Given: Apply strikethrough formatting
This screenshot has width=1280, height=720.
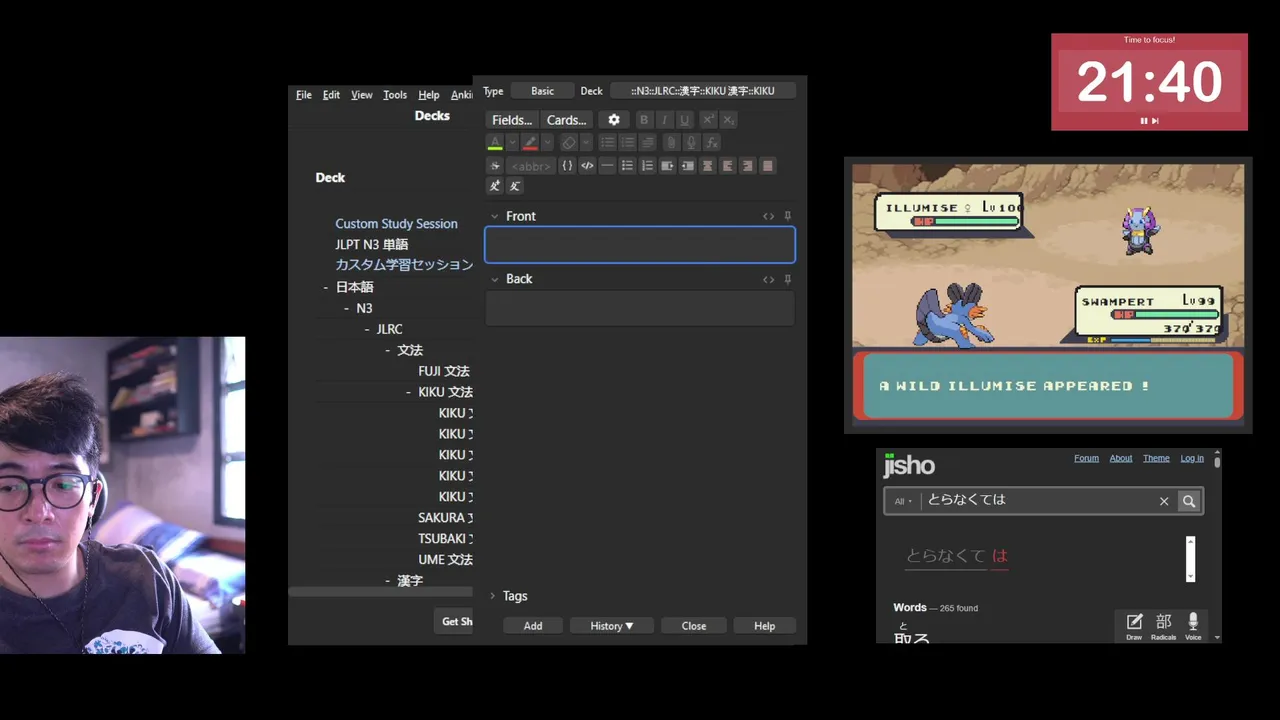Looking at the screenshot, I should [494, 166].
